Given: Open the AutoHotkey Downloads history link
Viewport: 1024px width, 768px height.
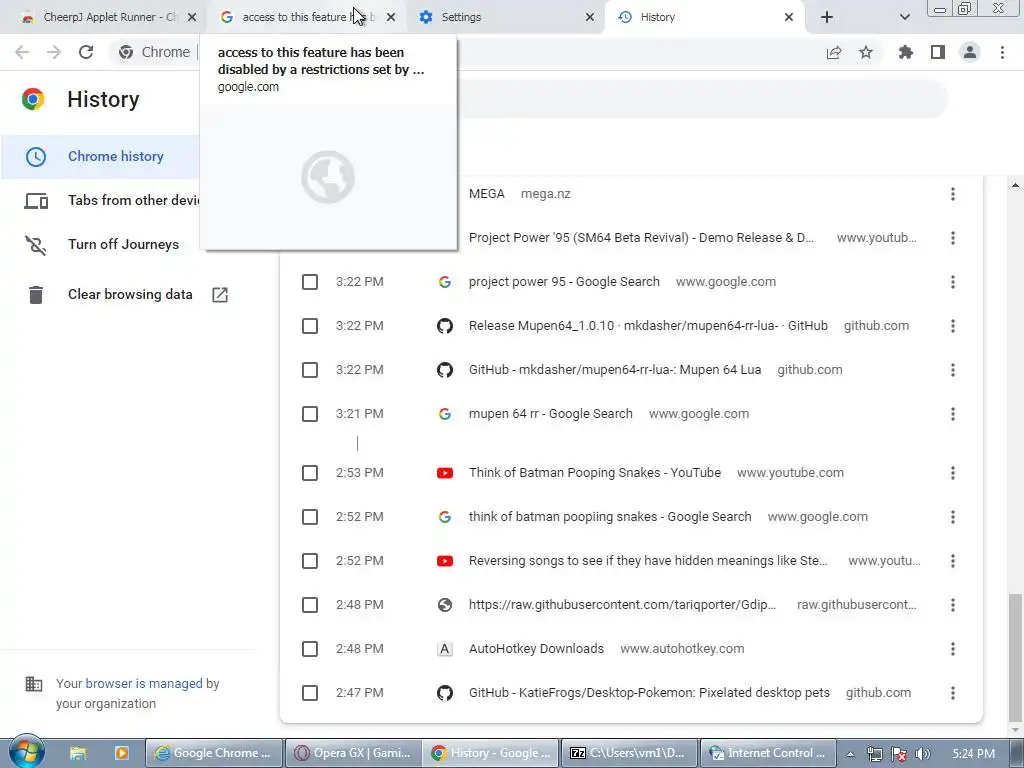Looking at the screenshot, I should [x=536, y=648].
